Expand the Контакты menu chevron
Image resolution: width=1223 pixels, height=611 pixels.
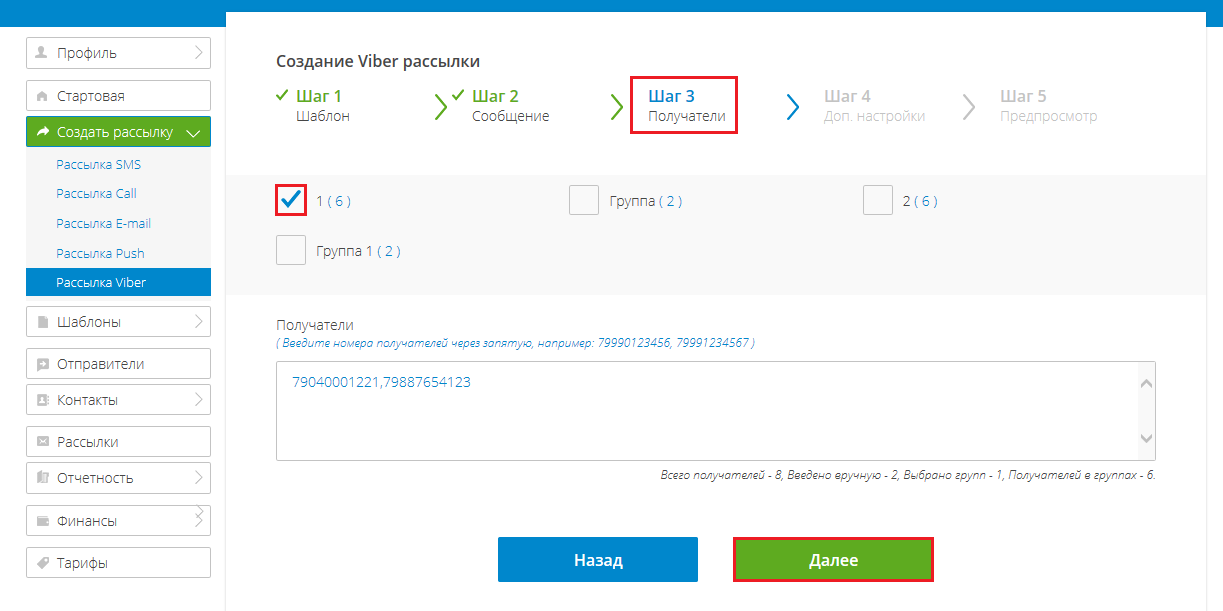pos(199,399)
